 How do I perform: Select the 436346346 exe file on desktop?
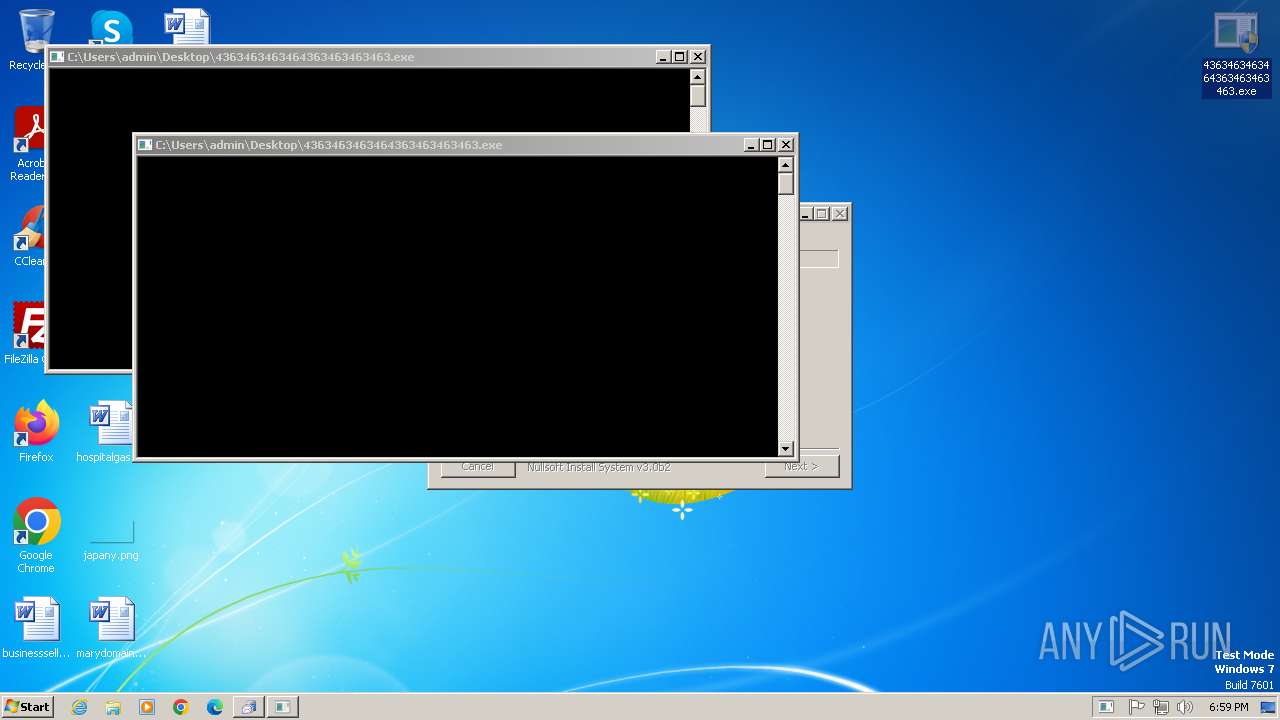(x=1236, y=55)
